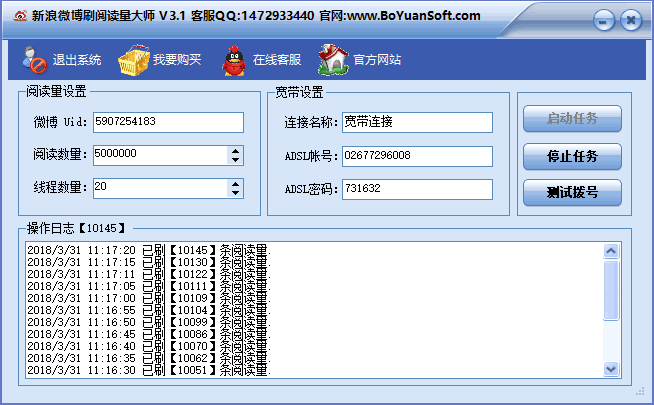Decrease 阅读数量 with down arrow
Screen dimensions: 654x405
[x=235, y=160]
